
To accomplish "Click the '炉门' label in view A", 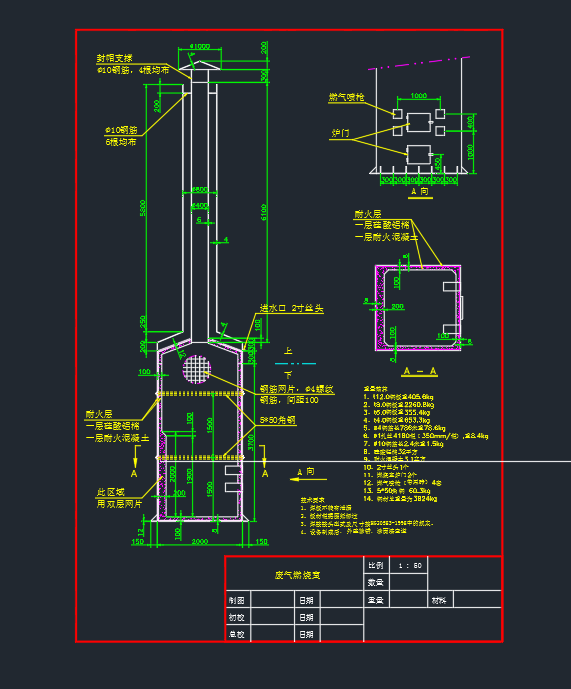I will (341, 133).
